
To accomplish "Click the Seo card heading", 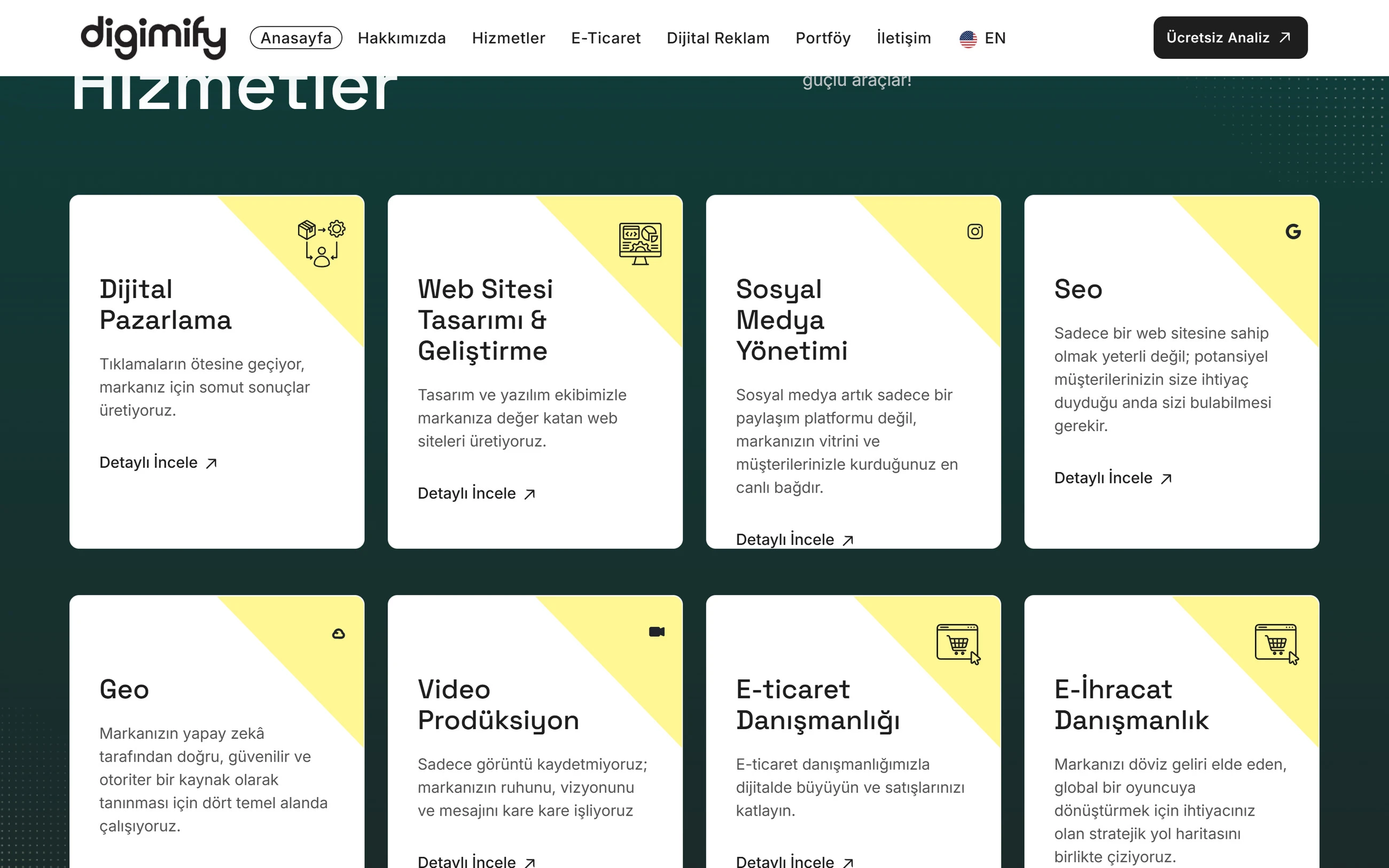I will pos(1078,289).
